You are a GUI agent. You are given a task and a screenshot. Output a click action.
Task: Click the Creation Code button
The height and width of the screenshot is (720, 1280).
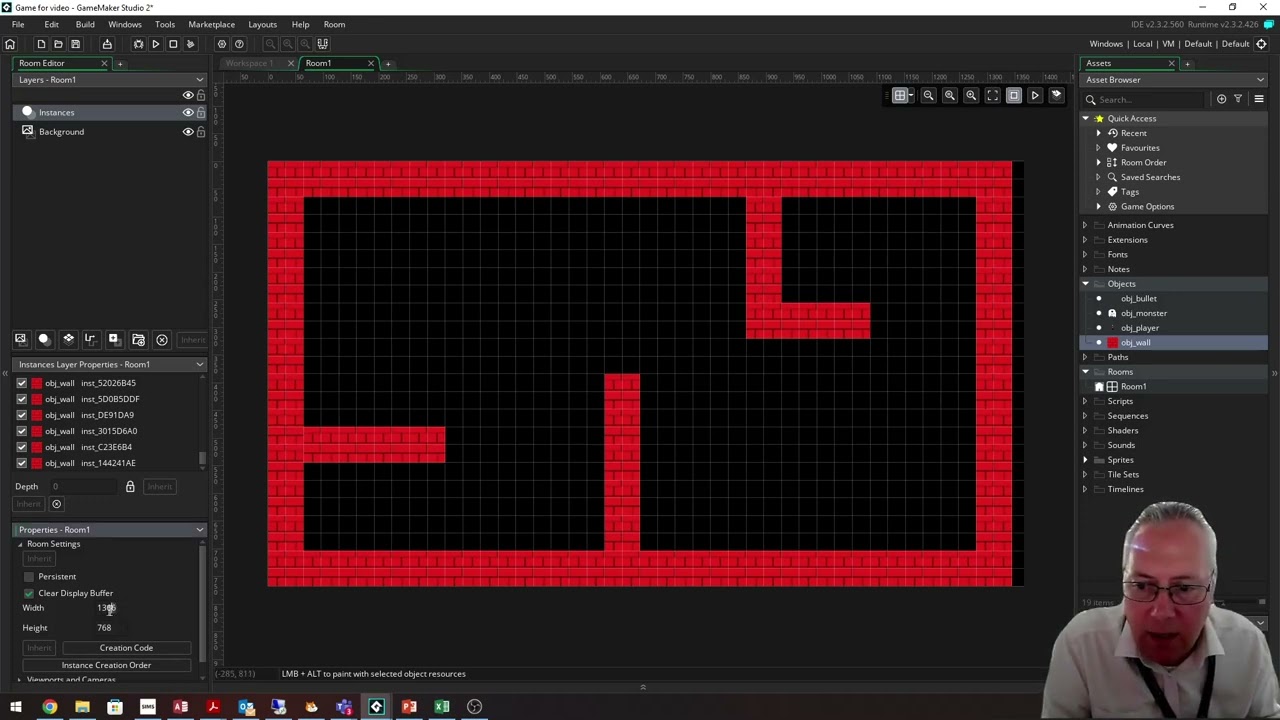point(126,648)
